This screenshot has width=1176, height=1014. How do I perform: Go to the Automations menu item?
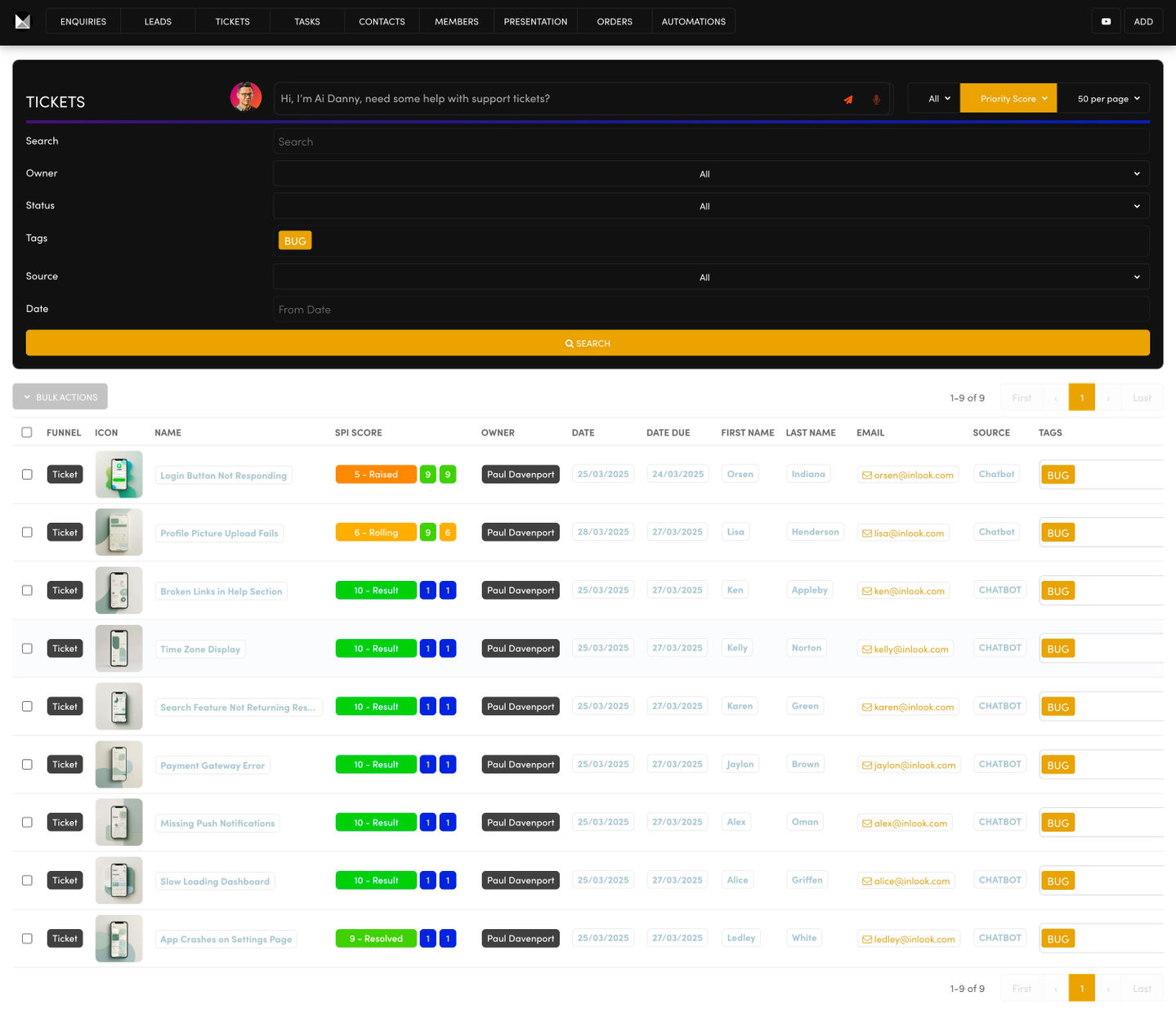click(x=693, y=22)
